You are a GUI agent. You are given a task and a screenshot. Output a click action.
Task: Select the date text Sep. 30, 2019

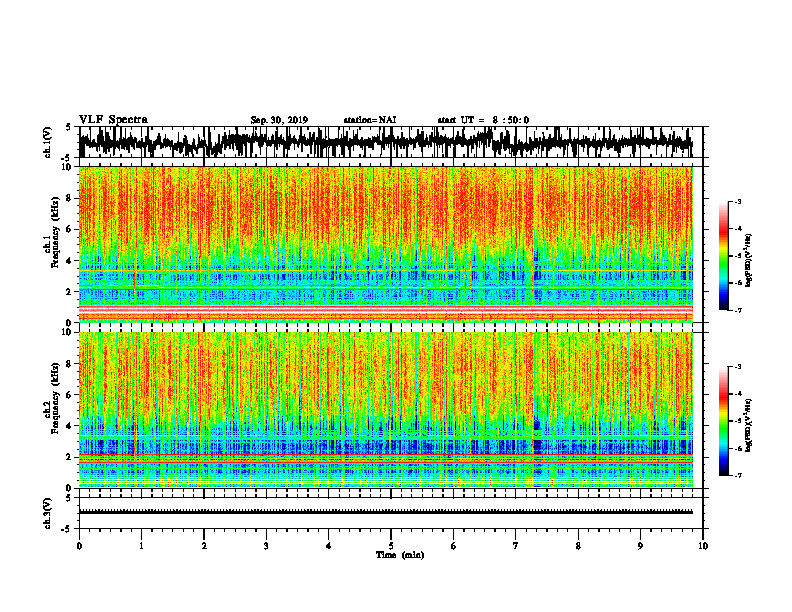(279, 120)
